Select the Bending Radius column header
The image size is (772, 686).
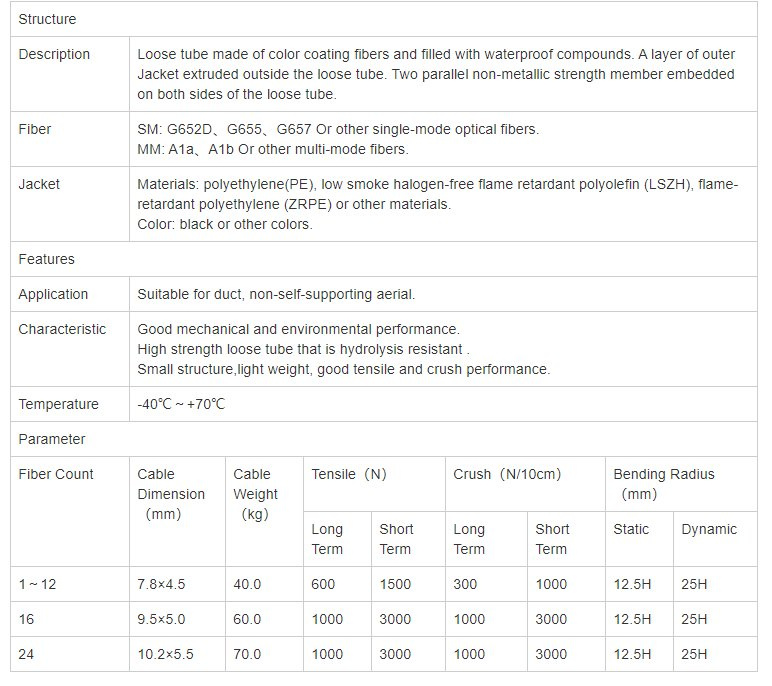pyautogui.click(x=664, y=484)
